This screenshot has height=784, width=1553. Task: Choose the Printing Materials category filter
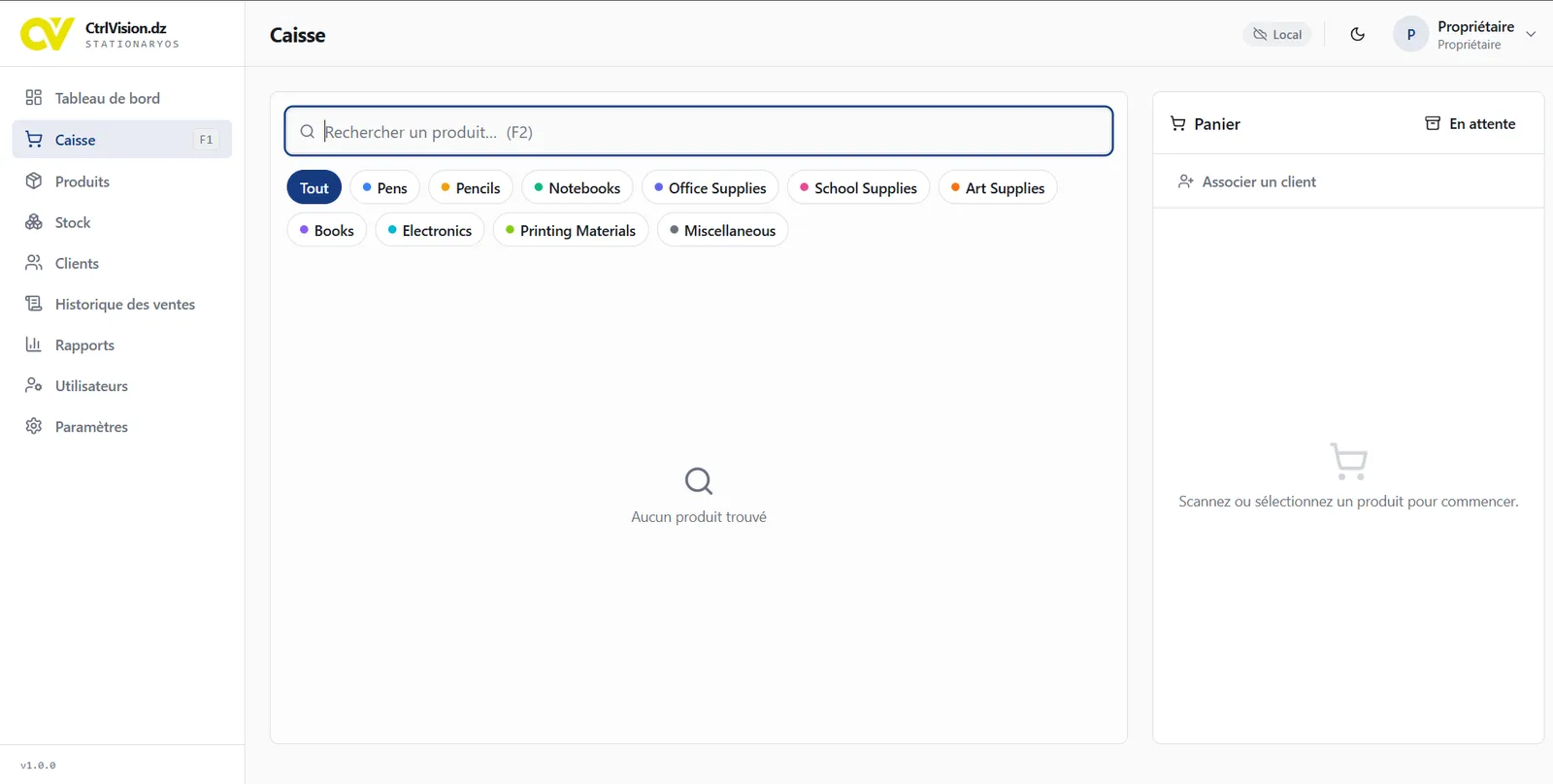571,230
